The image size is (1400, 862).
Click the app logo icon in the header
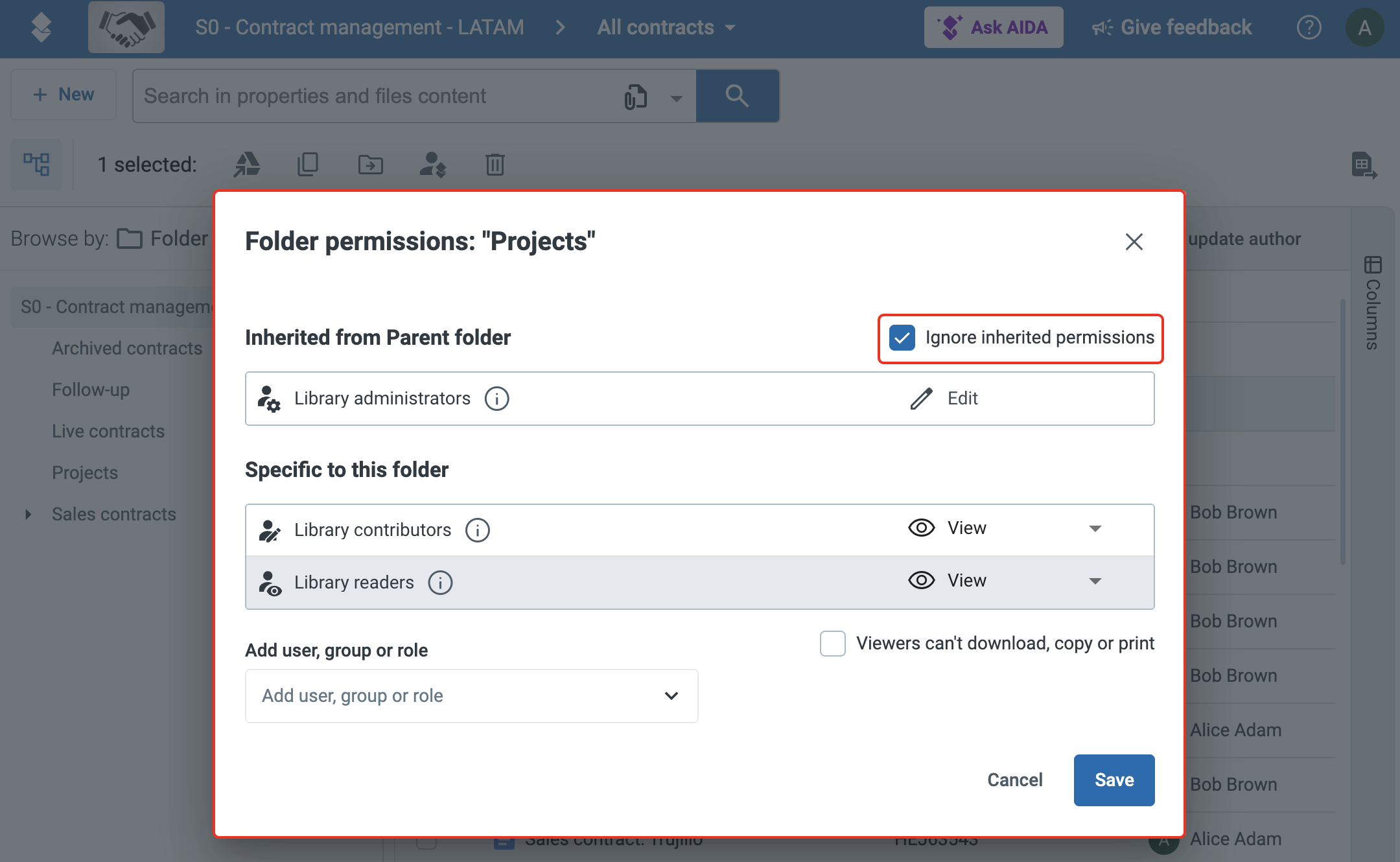[41, 27]
